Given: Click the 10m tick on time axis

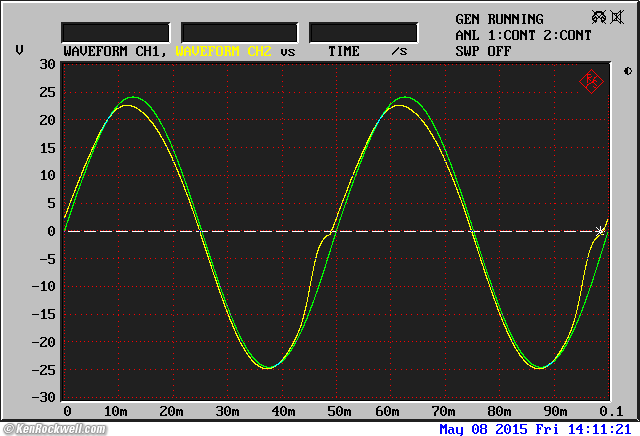Looking at the screenshot, I should tap(116, 411).
